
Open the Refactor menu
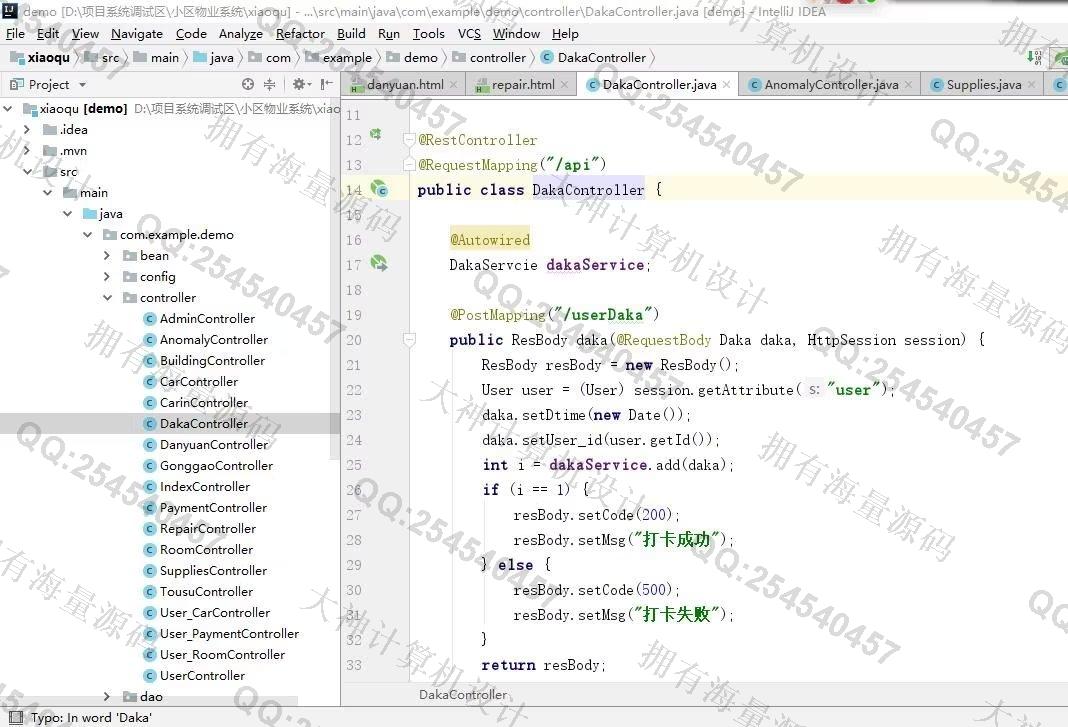click(x=300, y=33)
